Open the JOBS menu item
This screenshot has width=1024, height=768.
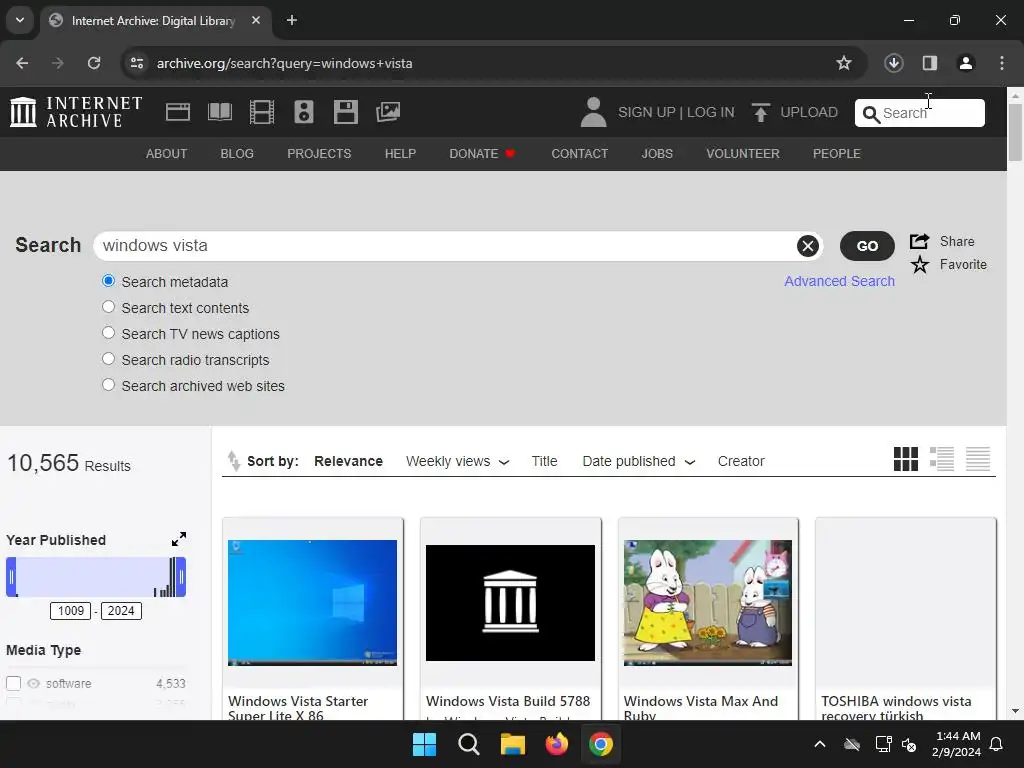[x=657, y=153]
